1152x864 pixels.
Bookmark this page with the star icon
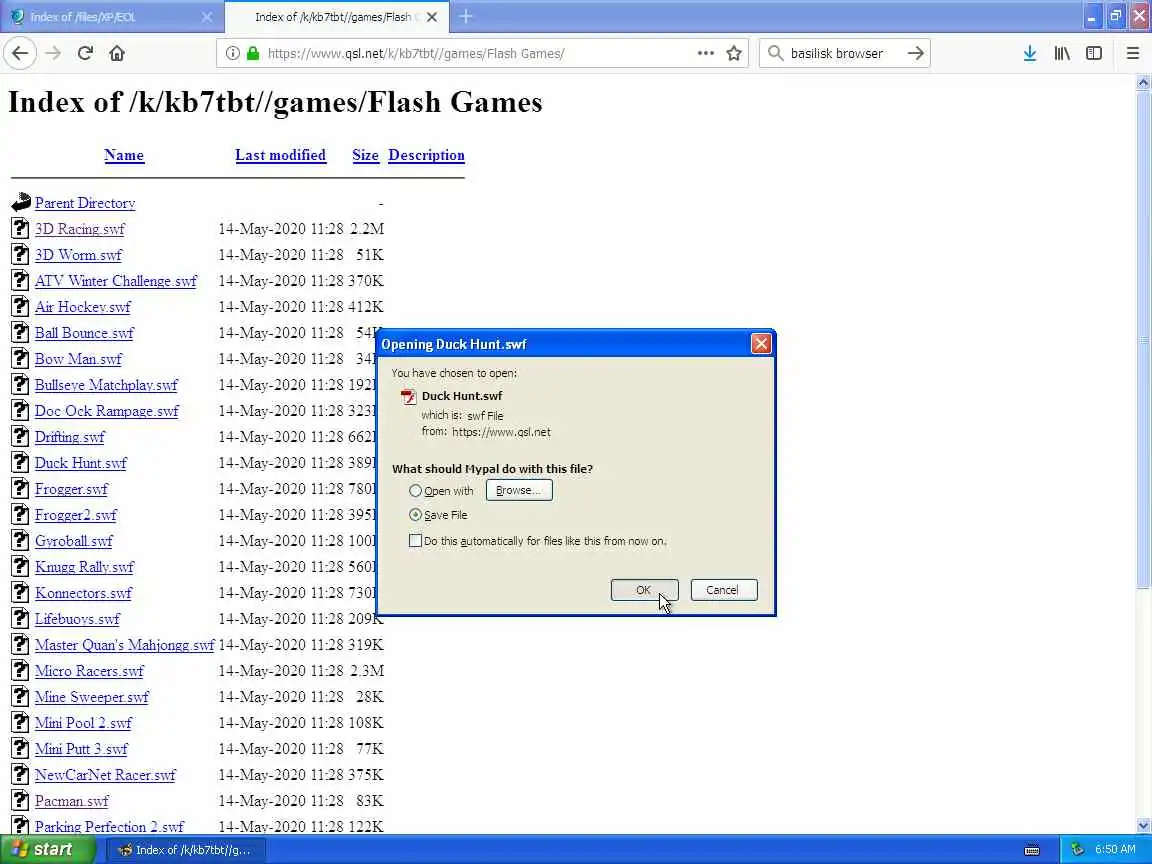(x=733, y=53)
